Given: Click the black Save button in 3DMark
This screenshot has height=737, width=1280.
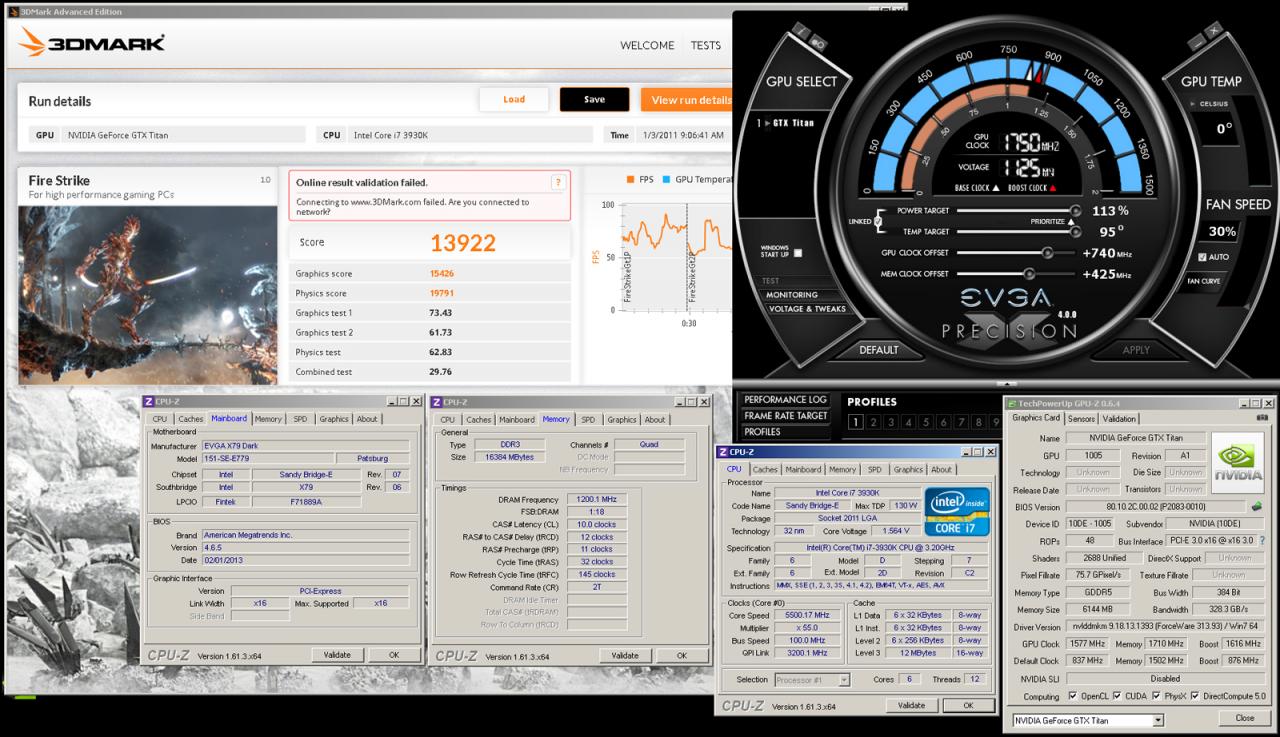Looking at the screenshot, I should (594, 100).
